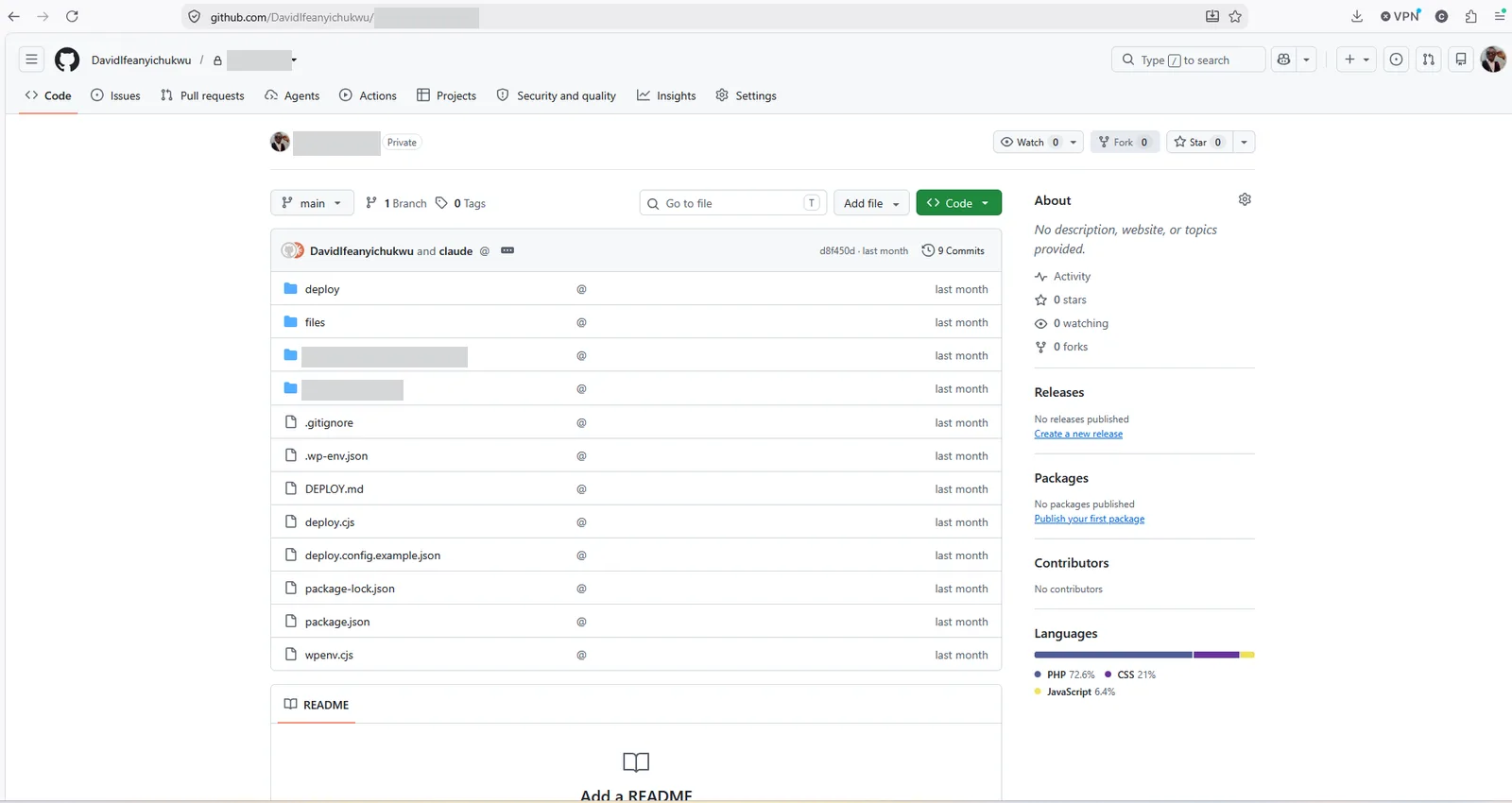Viewport: 1512px width, 803px height.
Task: View the 9 Commits history
Action: 953,250
